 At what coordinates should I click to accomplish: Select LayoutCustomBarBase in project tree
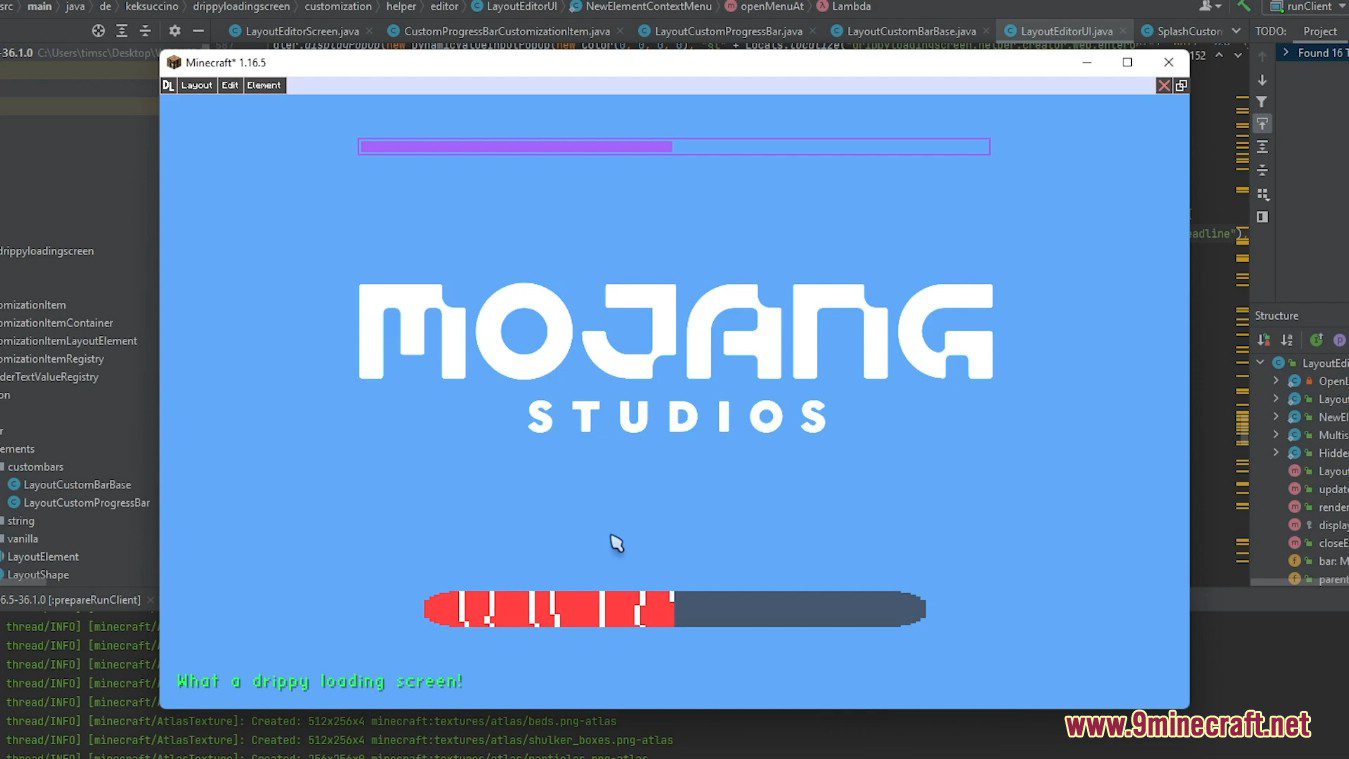pyautogui.click(x=77, y=485)
